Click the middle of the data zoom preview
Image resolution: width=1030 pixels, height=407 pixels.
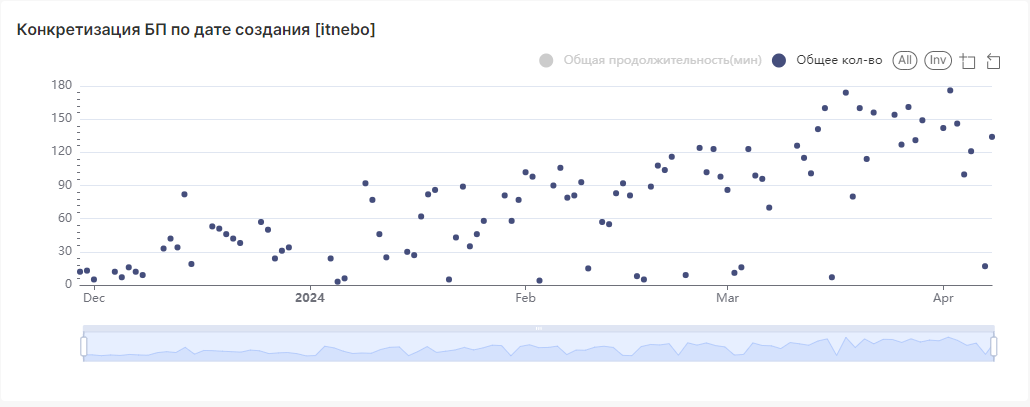[x=538, y=347]
